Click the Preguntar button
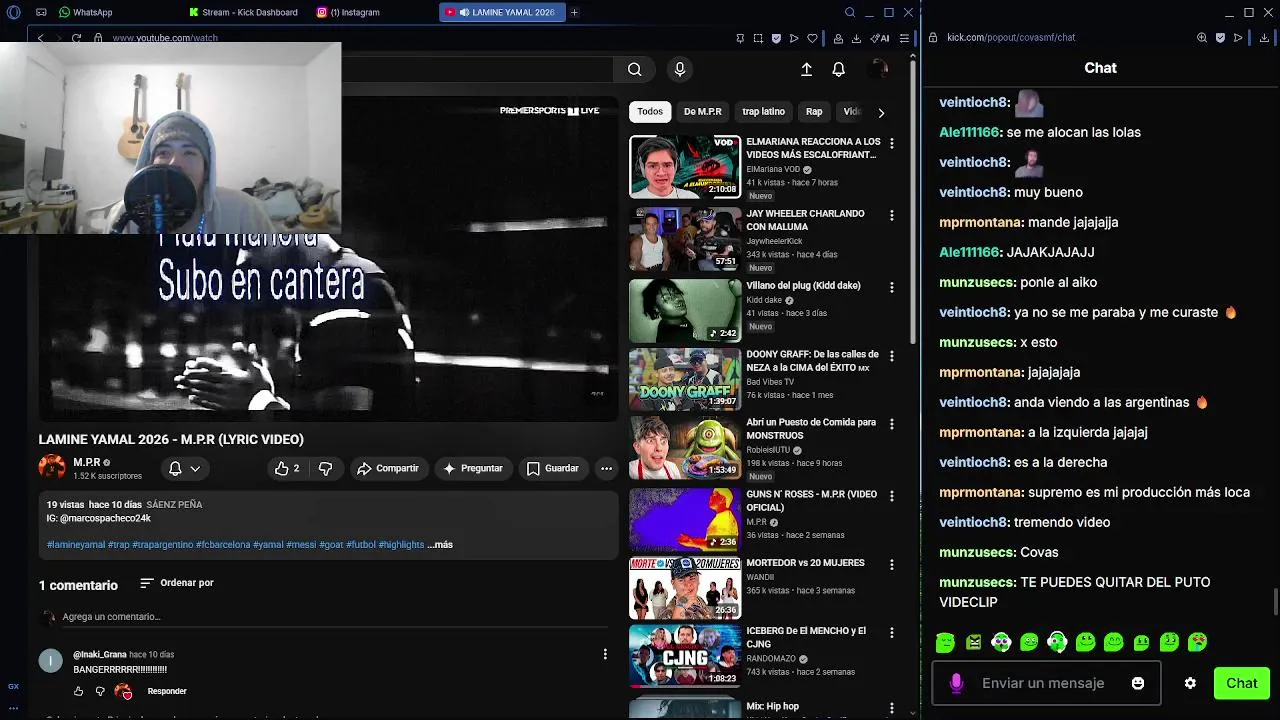Viewport: 1280px width, 720px height. click(473, 468)
